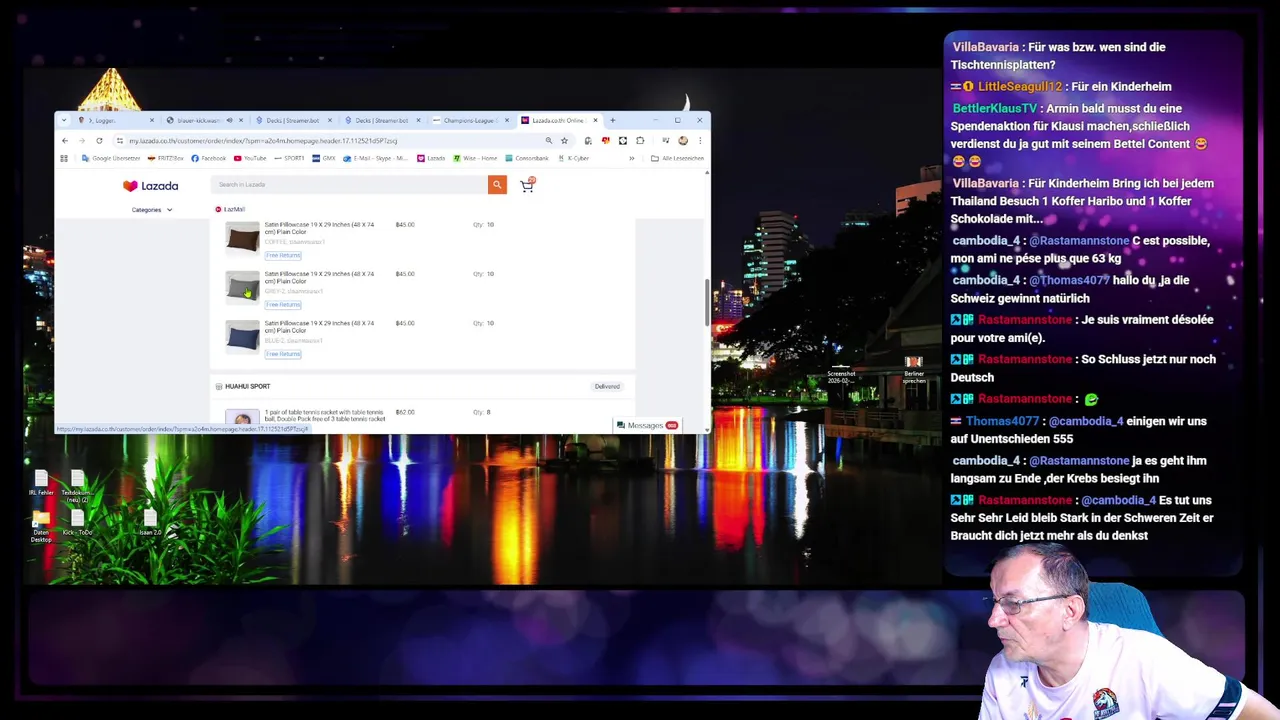
Task: Click the zoom magnifier icon in the address bar
Action: (548, 141)
